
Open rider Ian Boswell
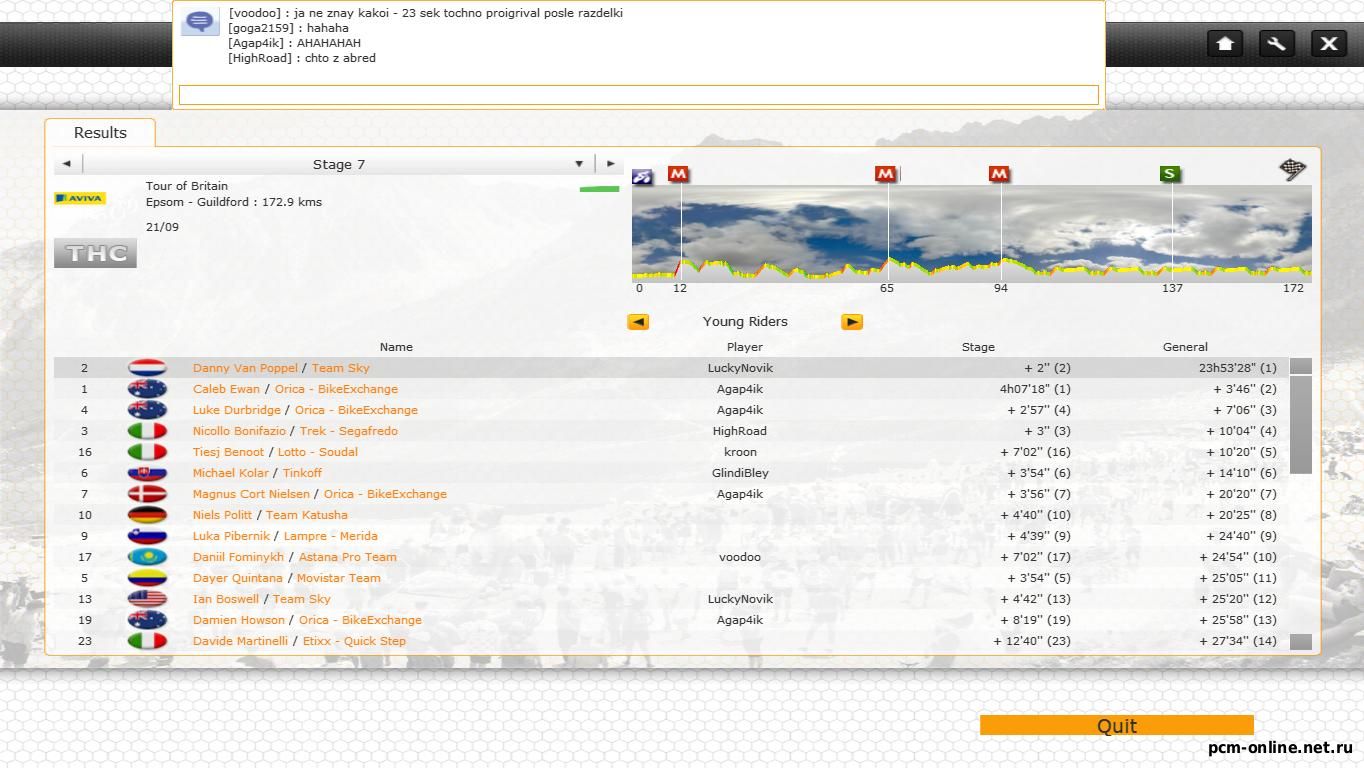pos(226,599)
